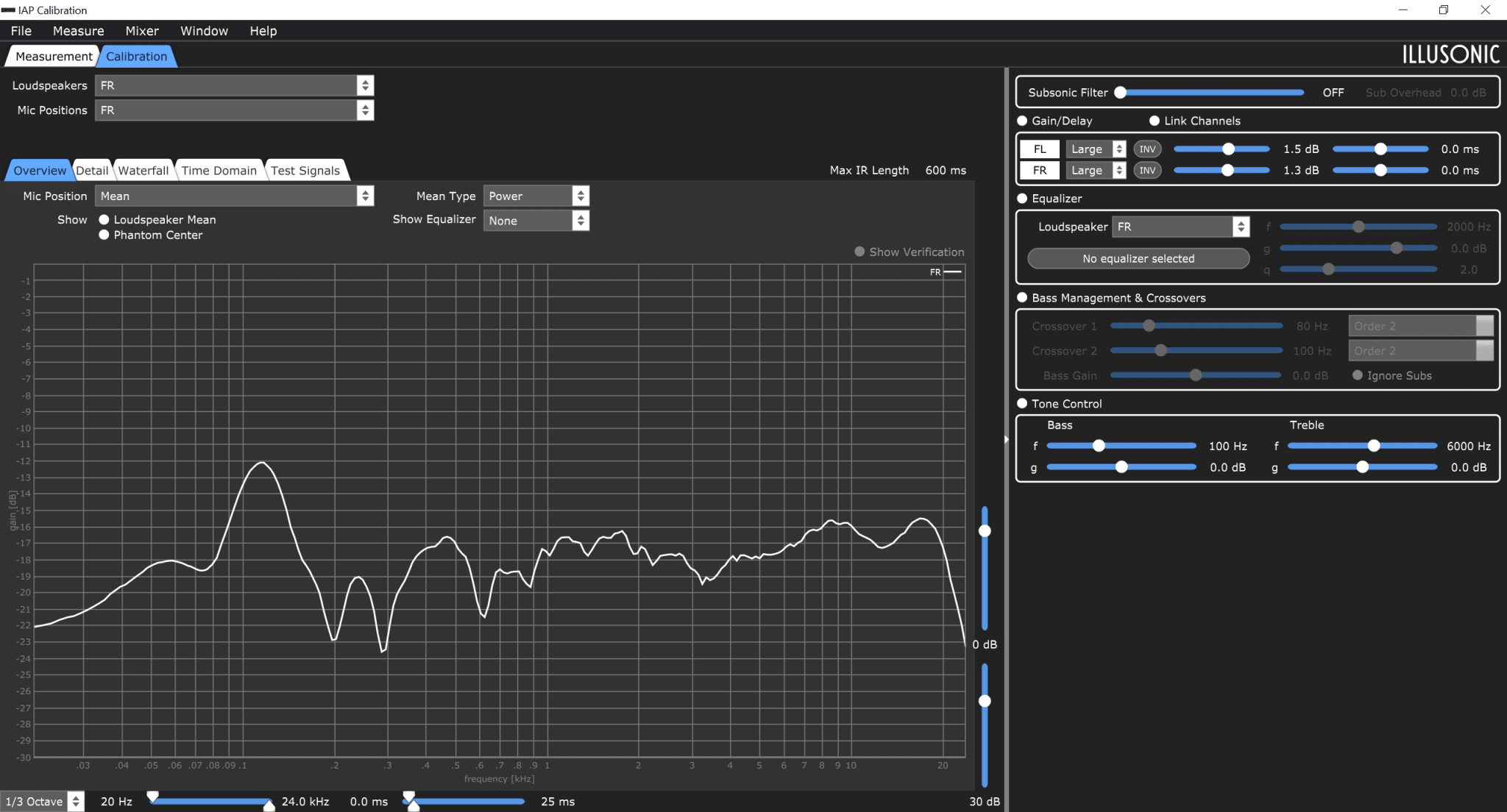1507x812 pixels.
Task: Click the INV button for FR channel
Action: click(1147, 171)
